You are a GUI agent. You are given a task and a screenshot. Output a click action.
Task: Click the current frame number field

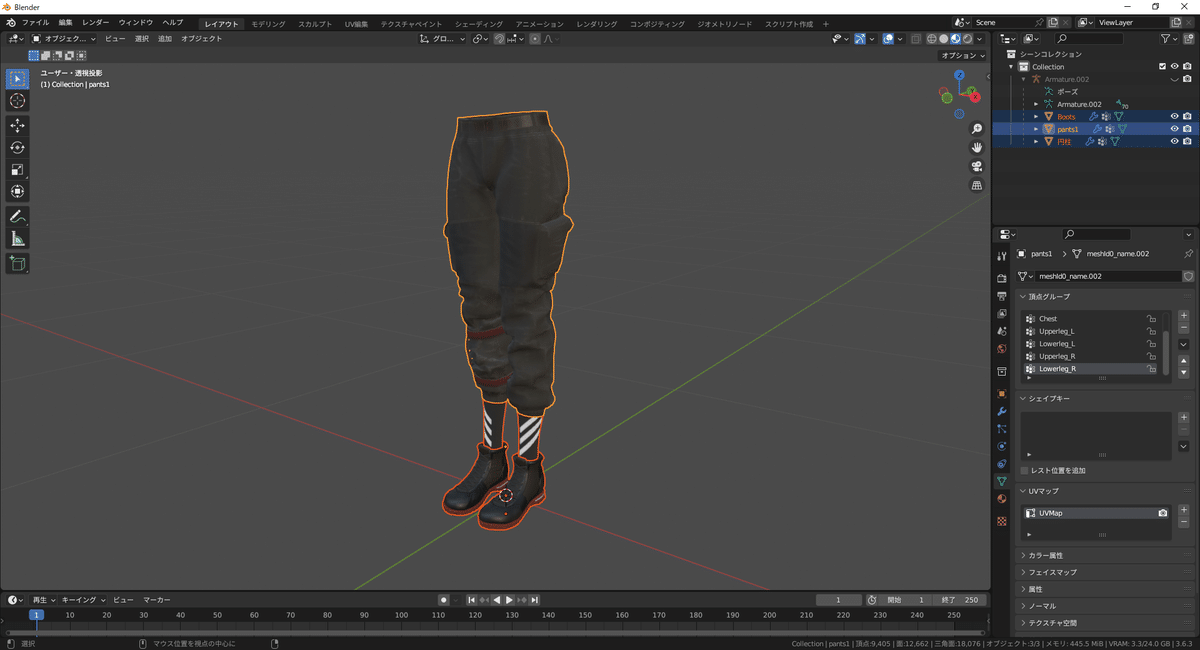pos(838,600)
